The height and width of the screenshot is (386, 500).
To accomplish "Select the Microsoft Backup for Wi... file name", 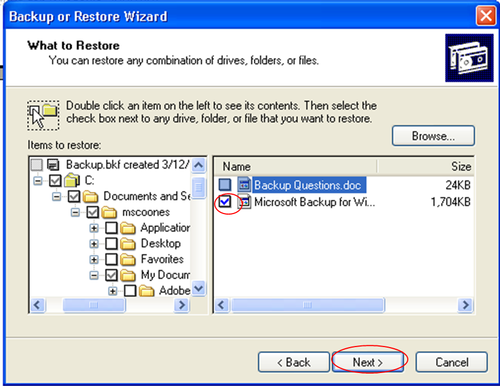I will pyautogui.click(x=315, y=202).
